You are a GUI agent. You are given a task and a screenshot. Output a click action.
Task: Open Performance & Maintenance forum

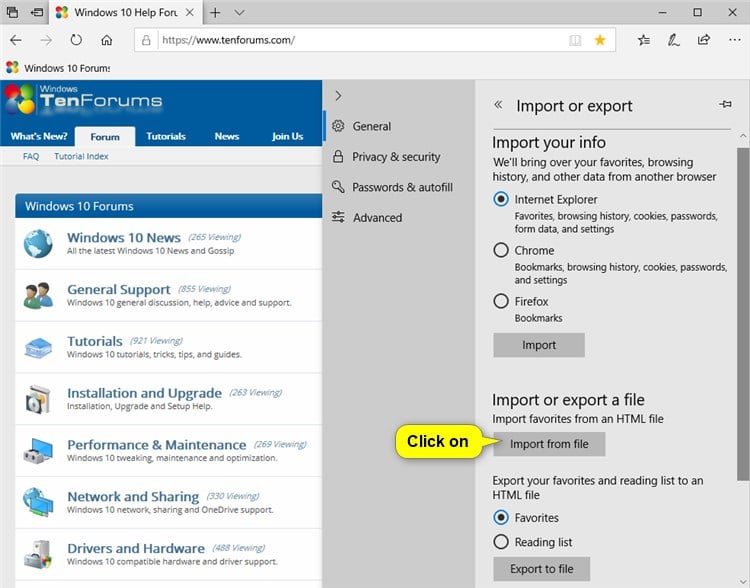[x=156, y=444]
